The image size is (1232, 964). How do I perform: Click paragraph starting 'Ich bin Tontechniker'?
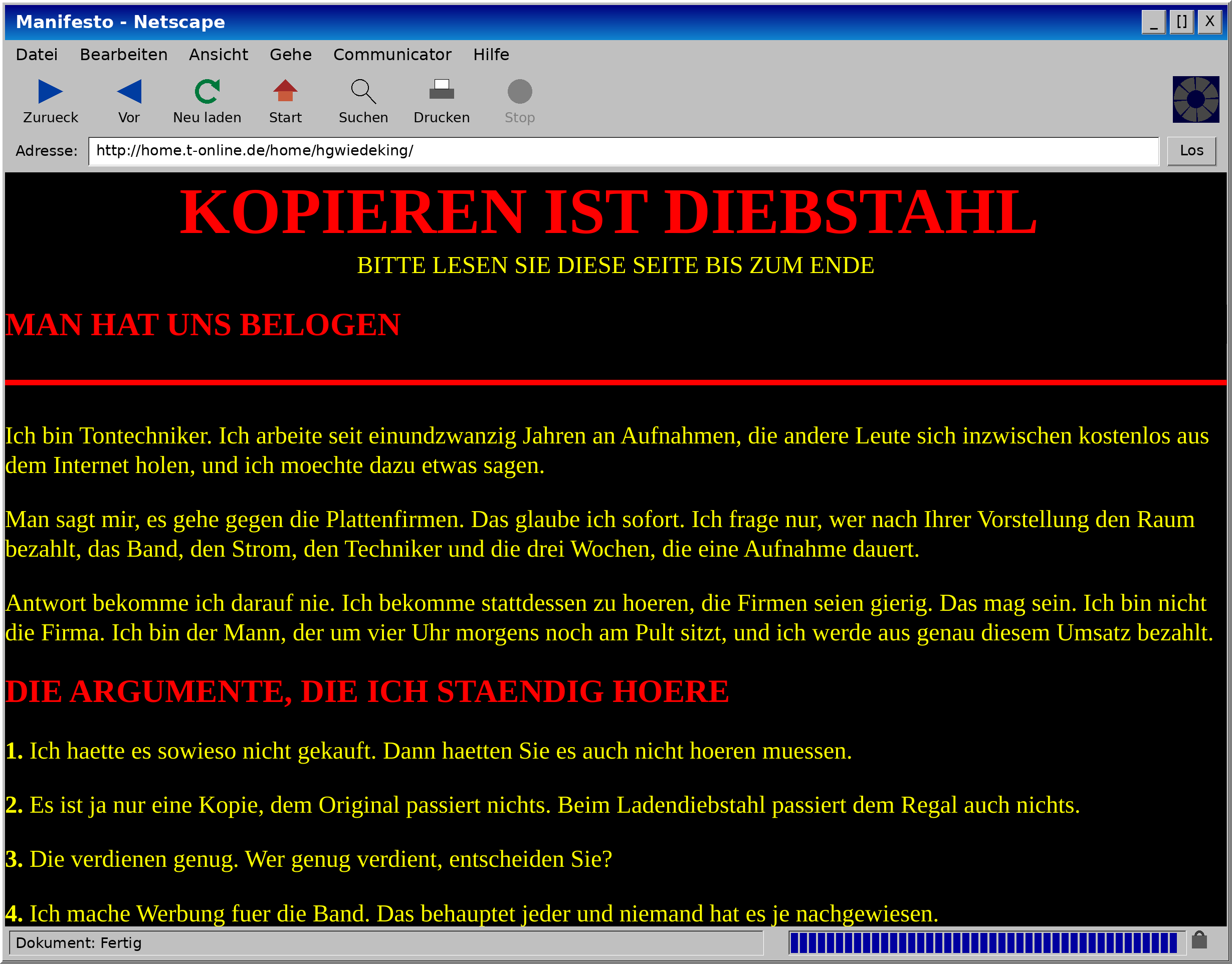607,450
